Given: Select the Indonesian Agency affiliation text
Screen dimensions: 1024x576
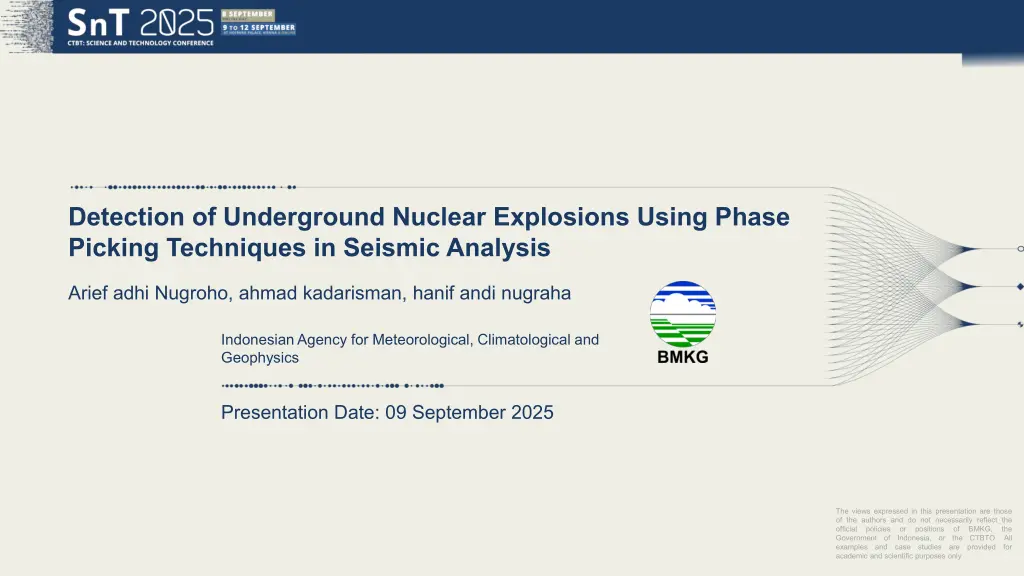Looking at the screenshot, I should coord(409,348).
